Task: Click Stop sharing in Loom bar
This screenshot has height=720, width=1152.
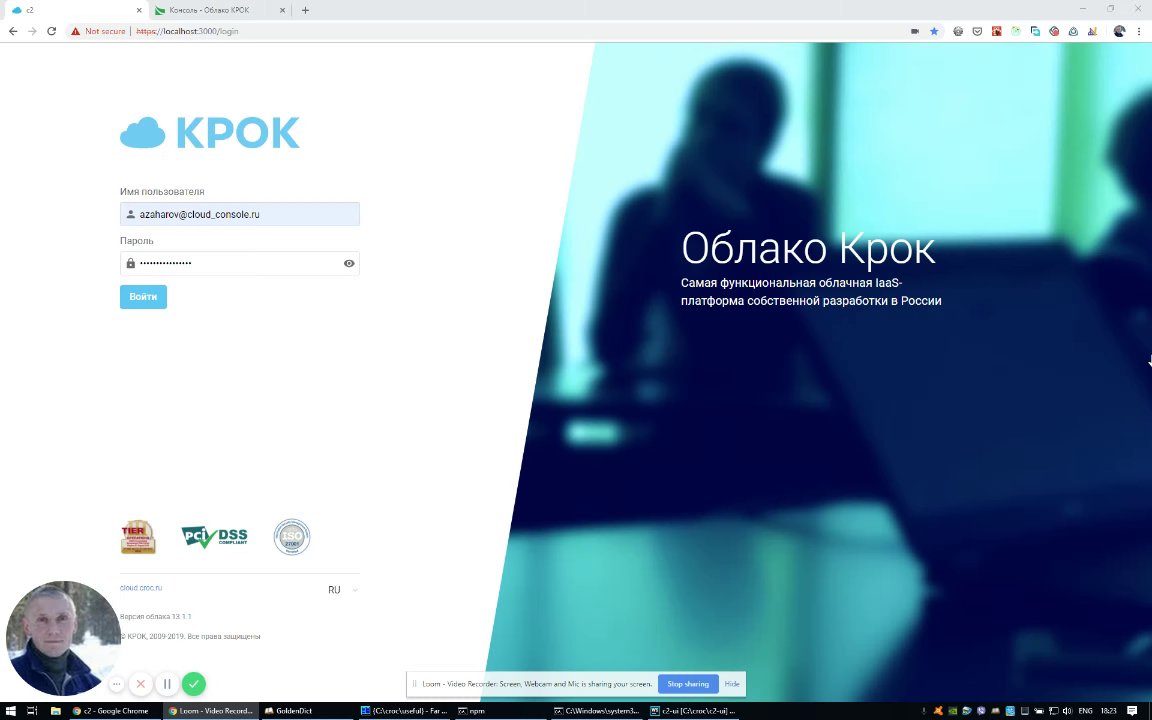Action: (688, 684)
